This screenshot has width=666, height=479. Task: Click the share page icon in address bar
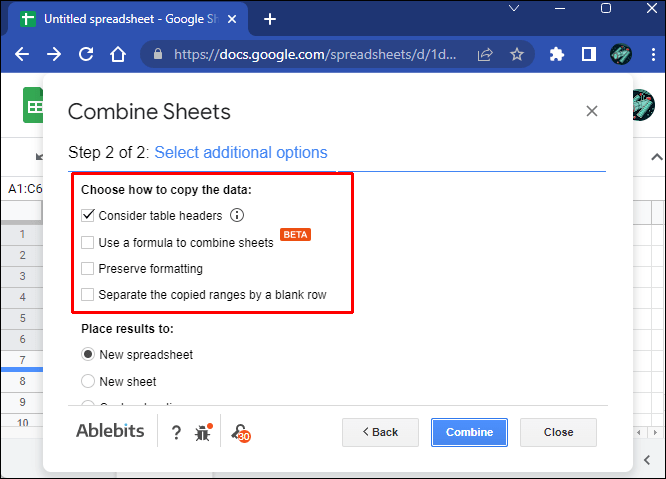(x=485, y=54)
